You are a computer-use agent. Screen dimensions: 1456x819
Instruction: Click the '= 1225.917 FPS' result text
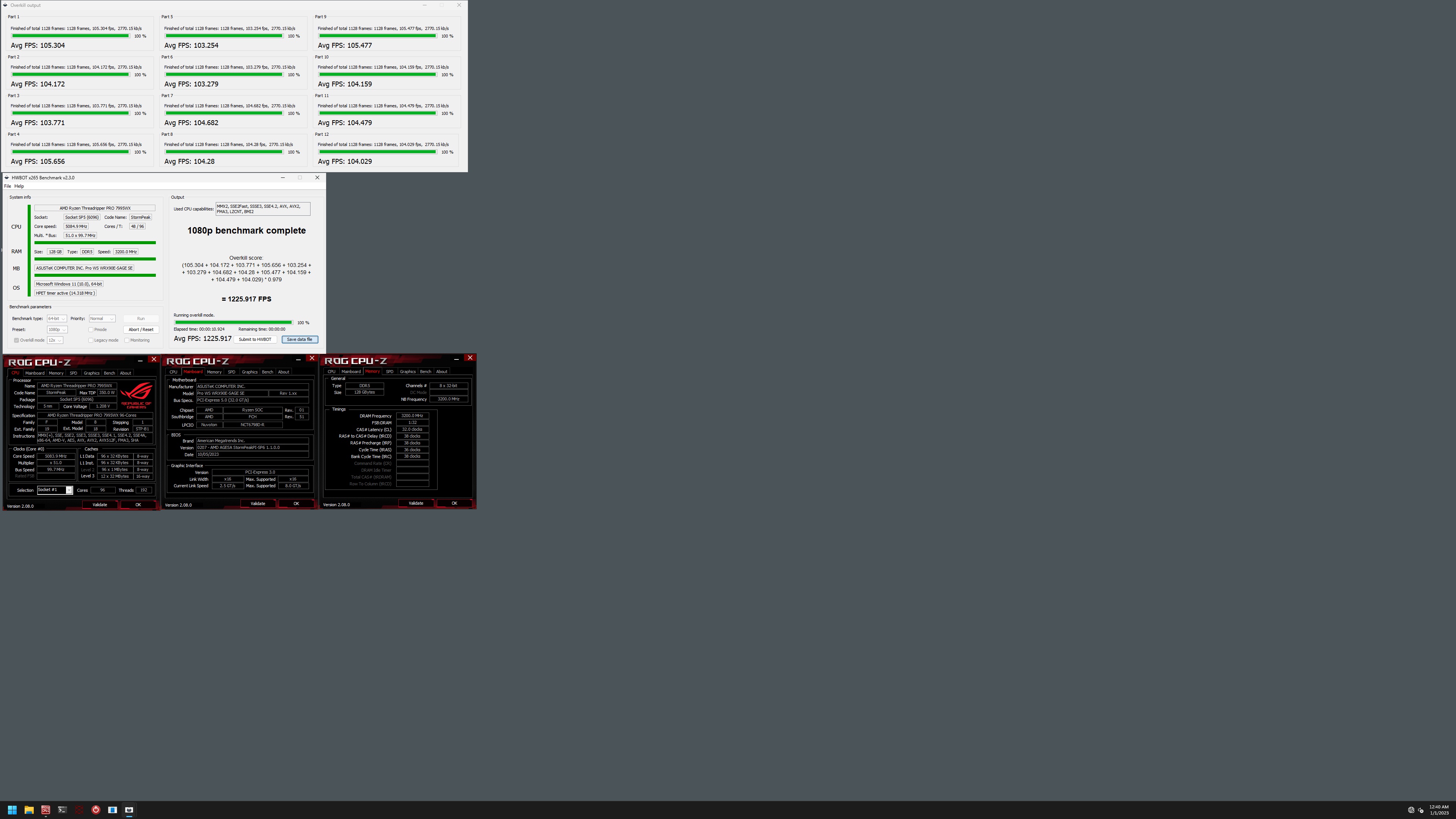tap(246, 299)
